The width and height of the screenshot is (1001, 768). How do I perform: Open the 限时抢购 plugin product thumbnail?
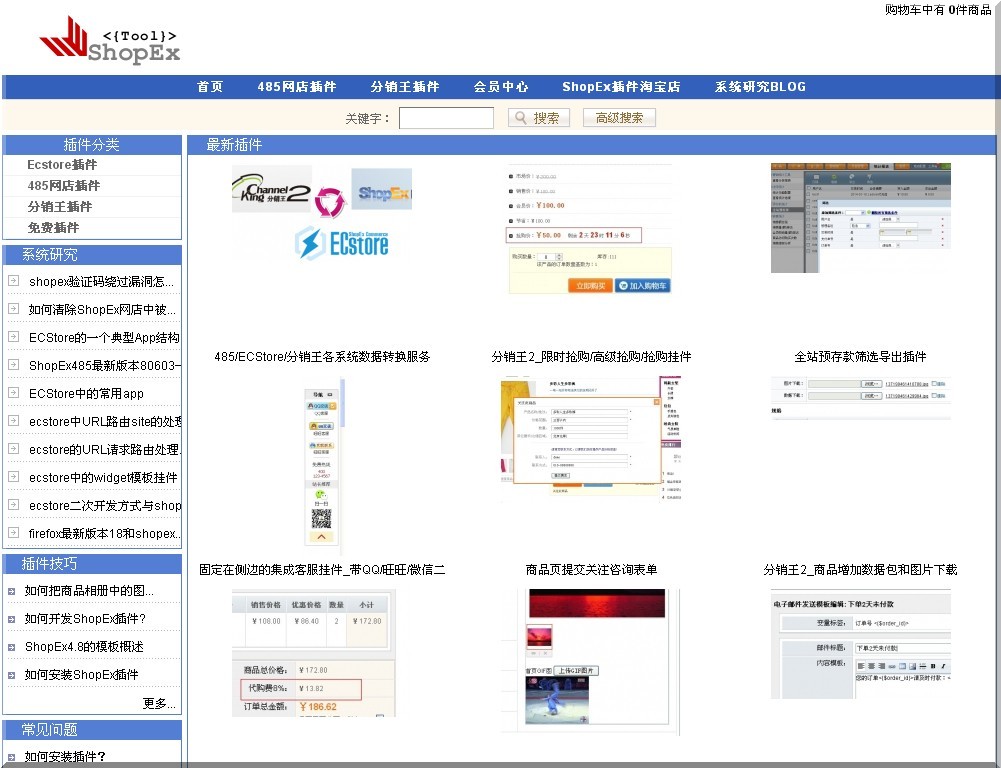click(590, 229)
